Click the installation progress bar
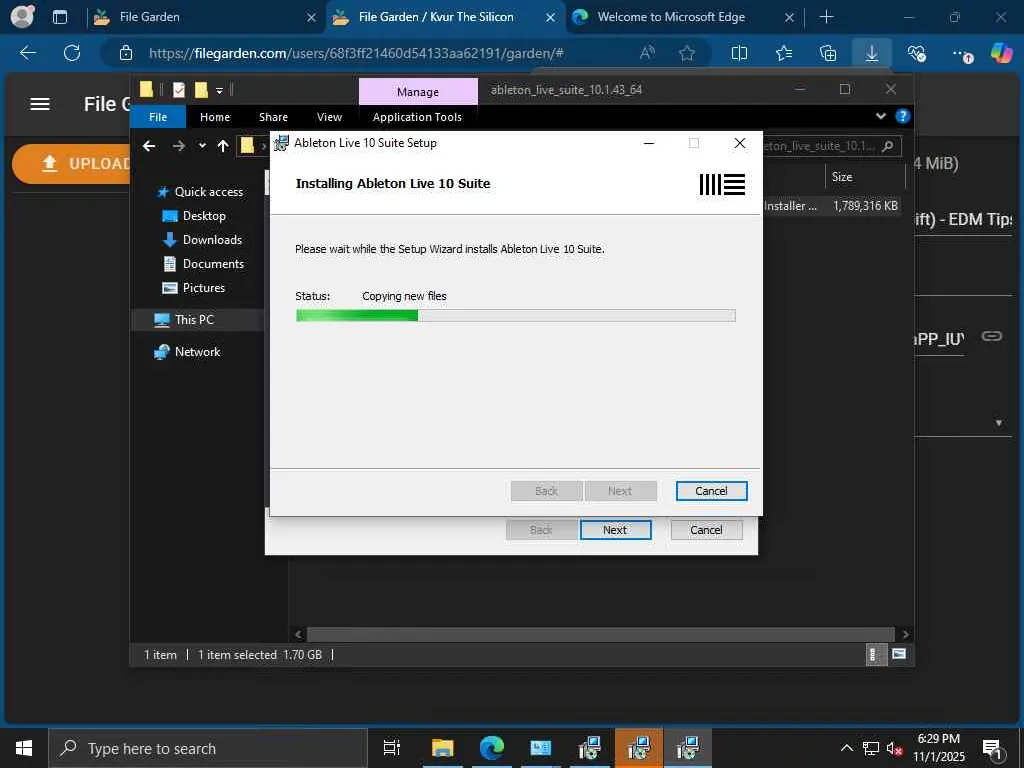Viewport: 1024px width, 768px height. 515,316
